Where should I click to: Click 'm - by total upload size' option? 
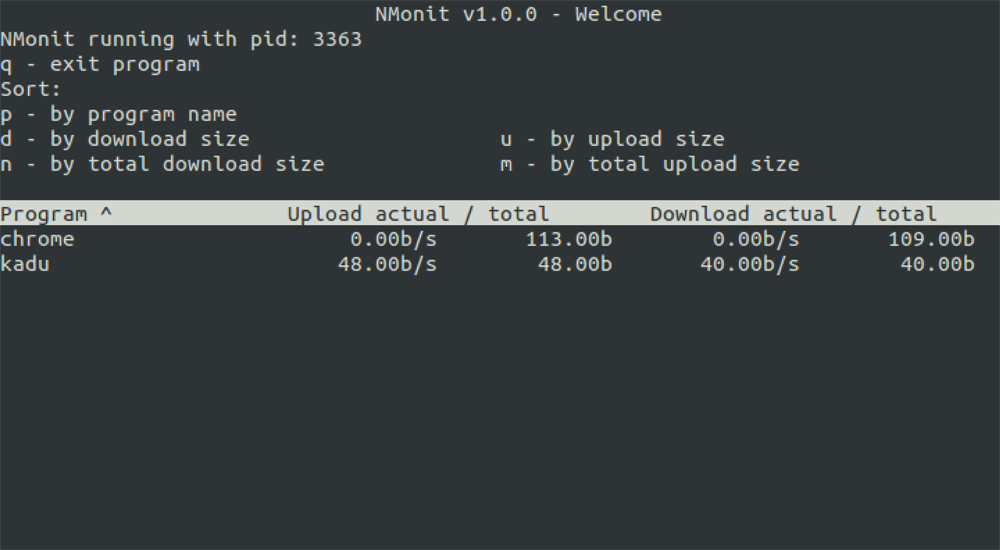pos(650,164)
